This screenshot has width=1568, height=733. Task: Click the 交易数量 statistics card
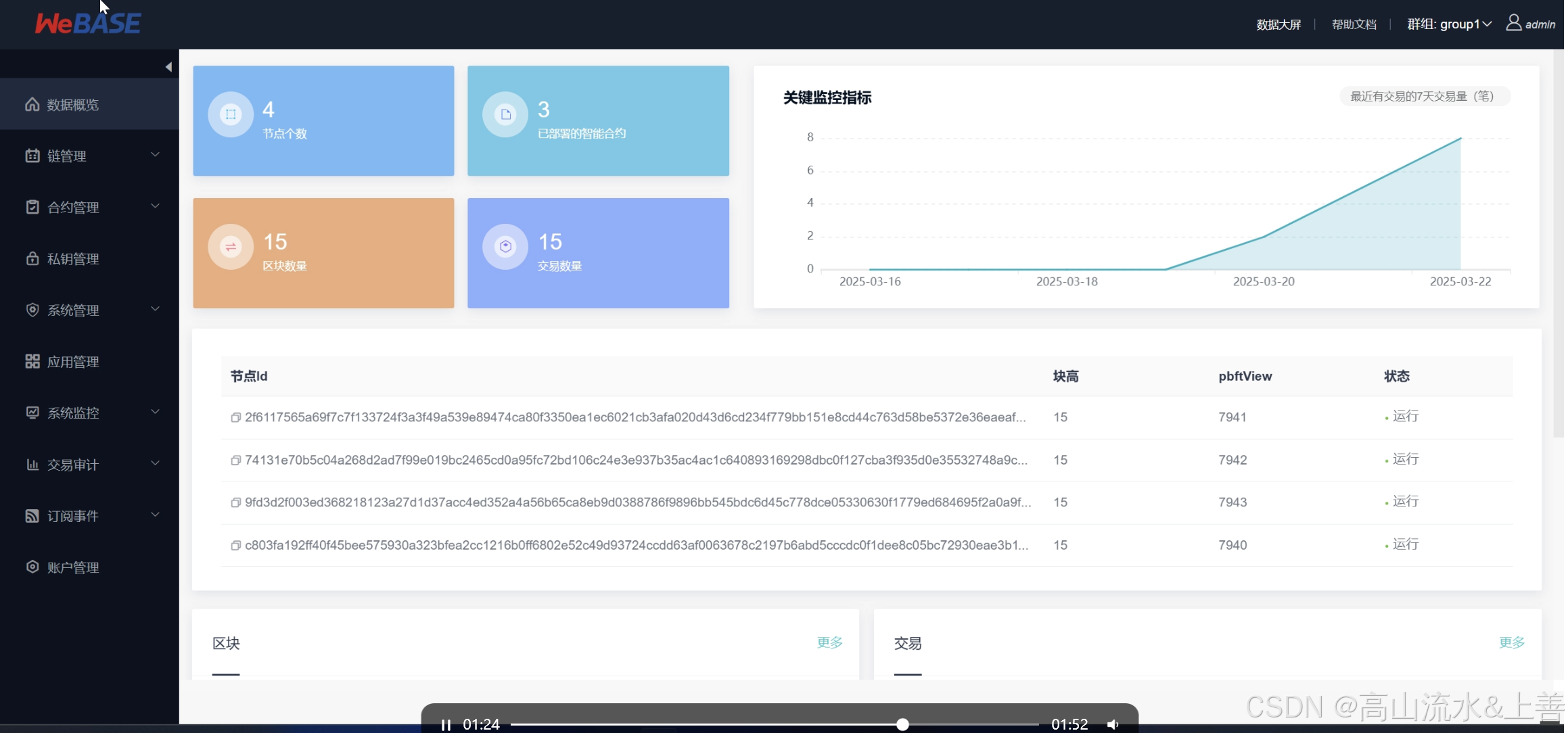click(x=598, y=253)
